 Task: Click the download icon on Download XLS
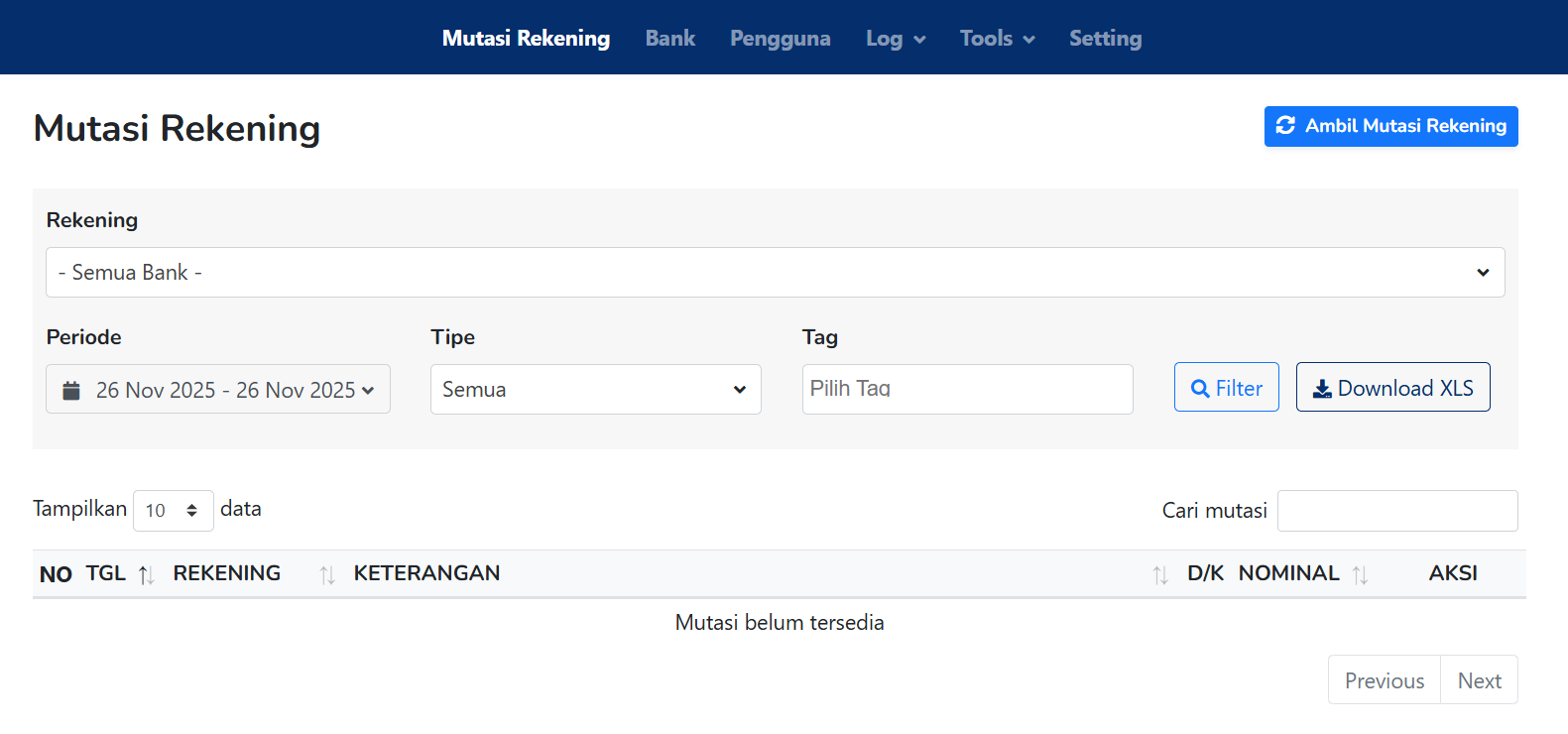point(1322,389)
